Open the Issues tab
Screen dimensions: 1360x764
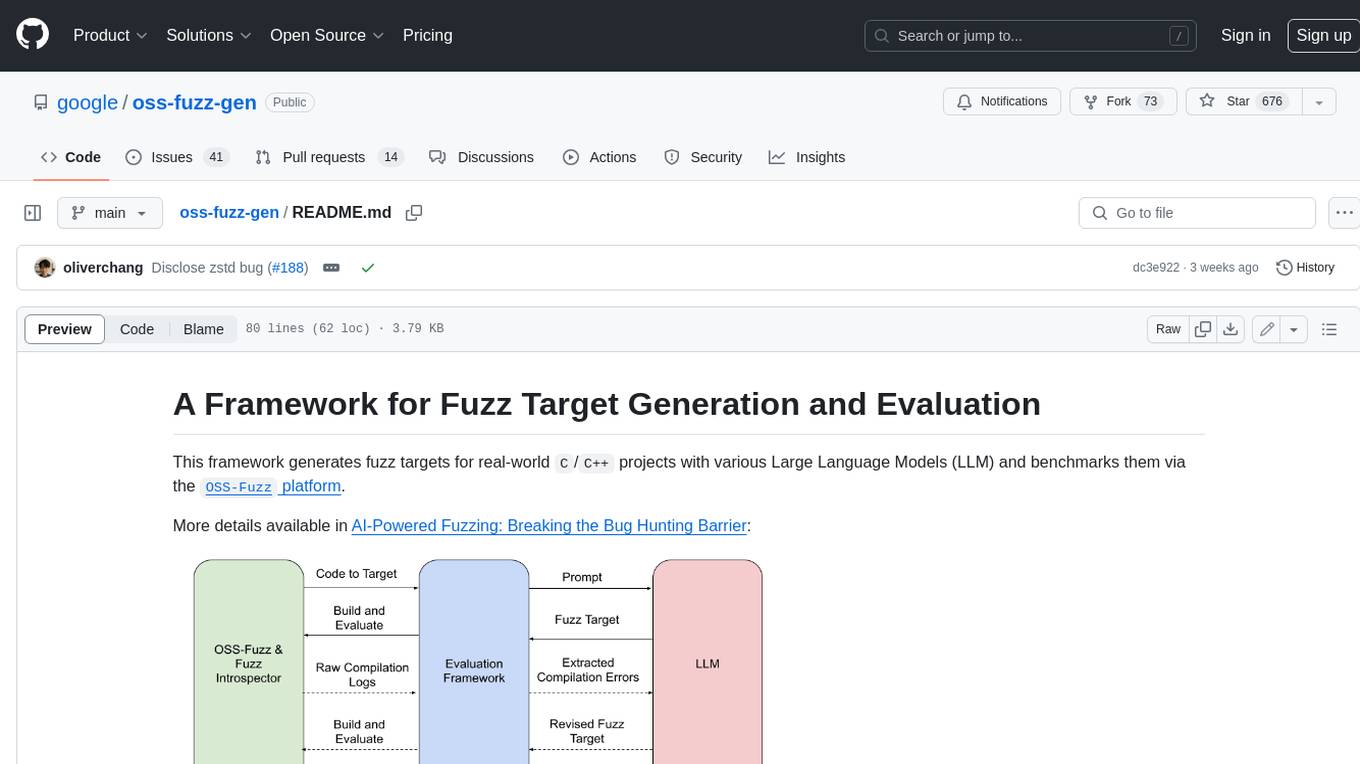pyautogui.click(x=177, y=157)
